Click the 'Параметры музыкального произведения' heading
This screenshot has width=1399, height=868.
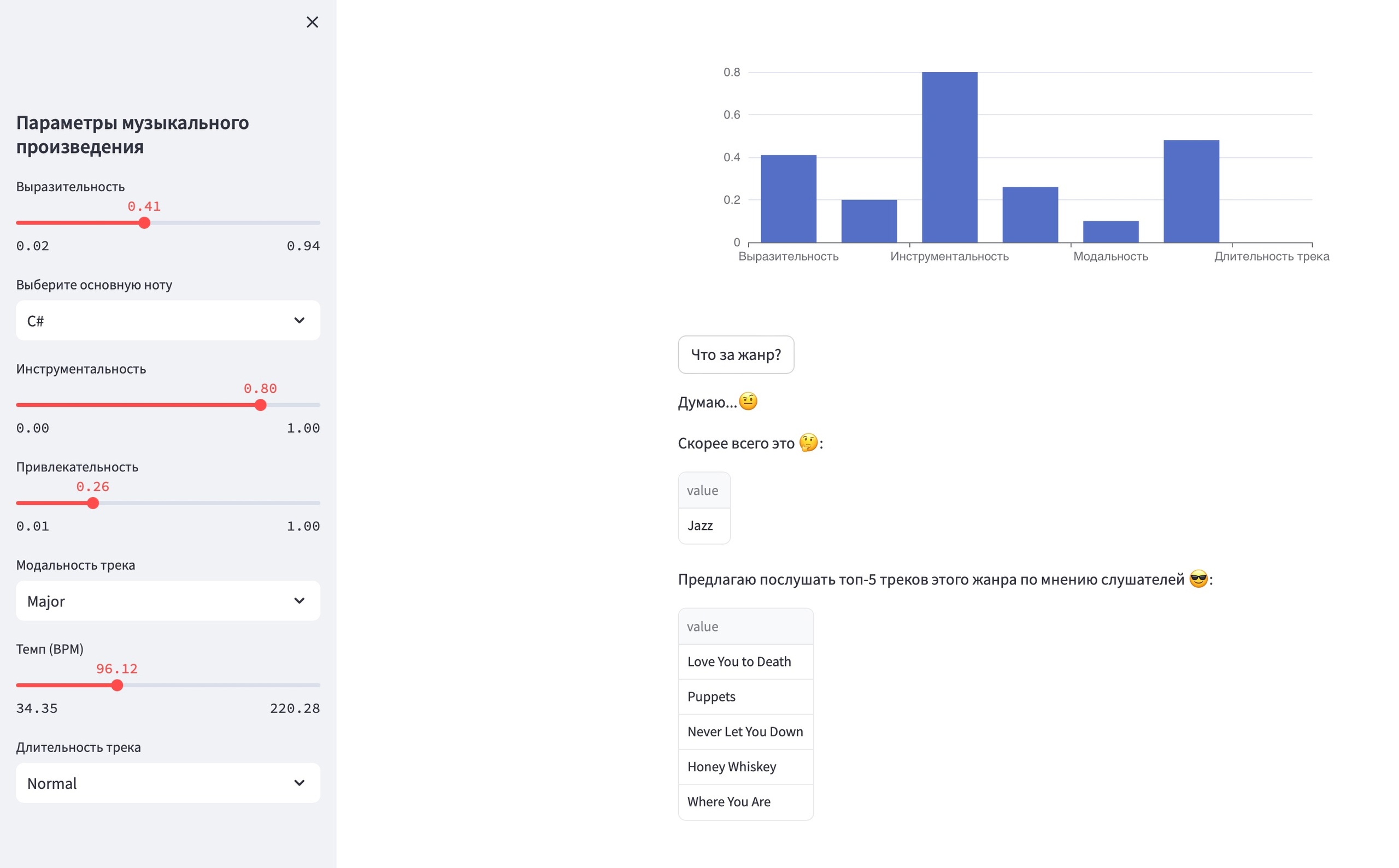tap(132, 134)
